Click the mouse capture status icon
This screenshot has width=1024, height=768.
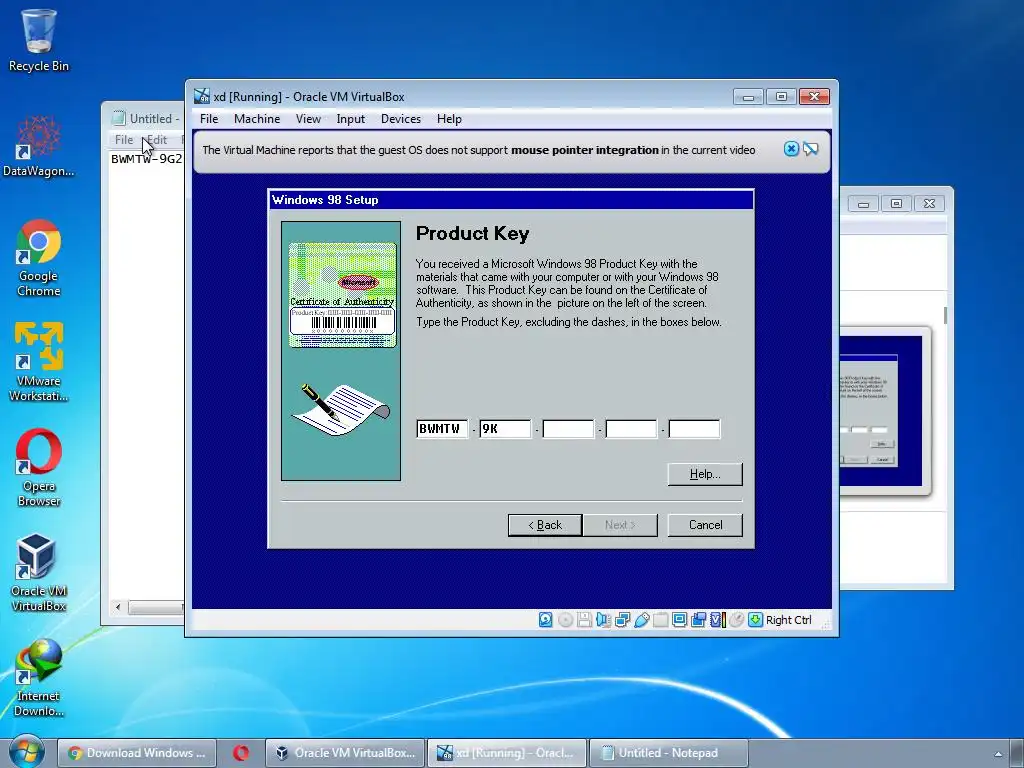click(736, 620)
